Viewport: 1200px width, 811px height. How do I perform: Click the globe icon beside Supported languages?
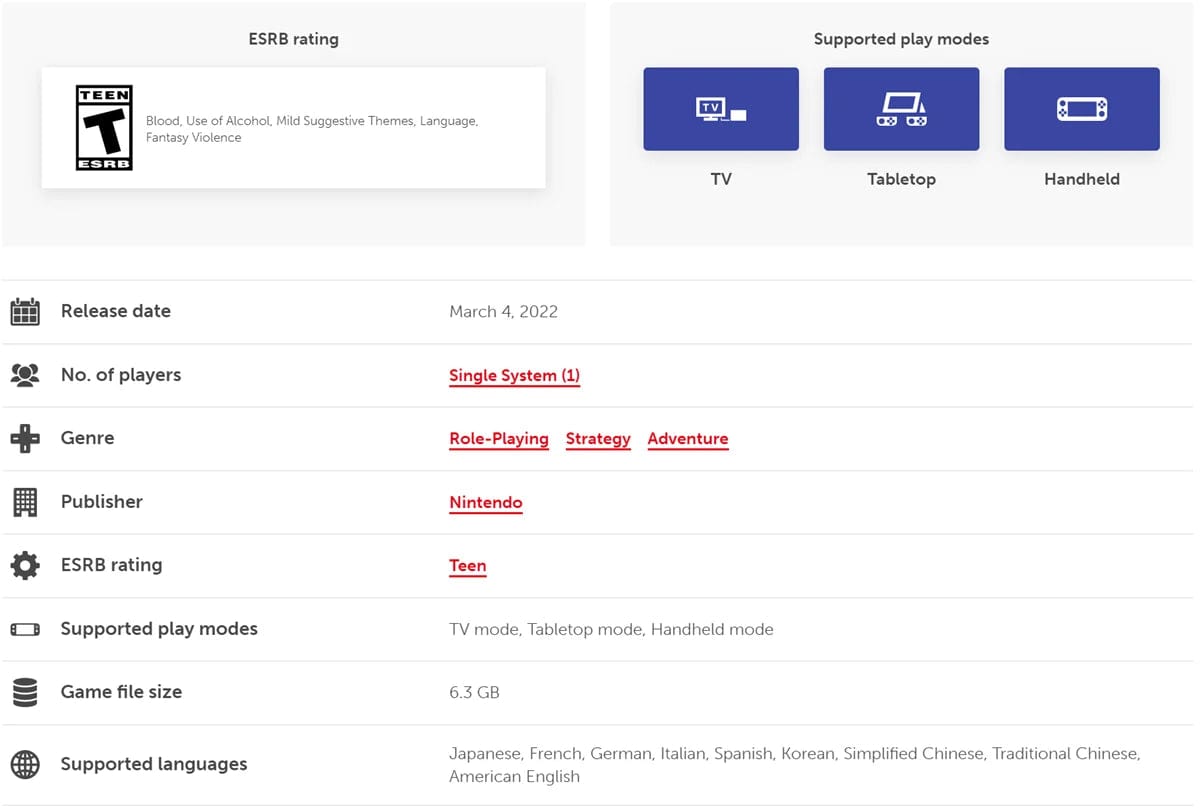click(x=25, y=765)
